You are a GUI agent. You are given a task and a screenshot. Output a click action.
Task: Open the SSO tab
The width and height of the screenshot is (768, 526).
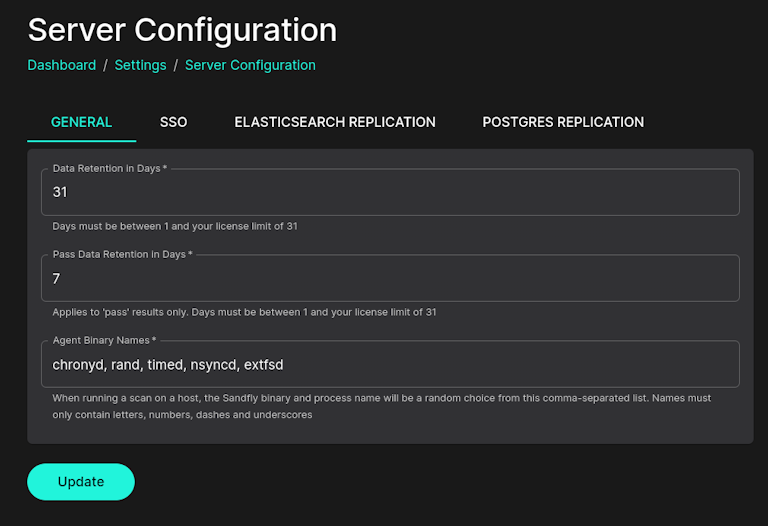[x=173, y=122]
